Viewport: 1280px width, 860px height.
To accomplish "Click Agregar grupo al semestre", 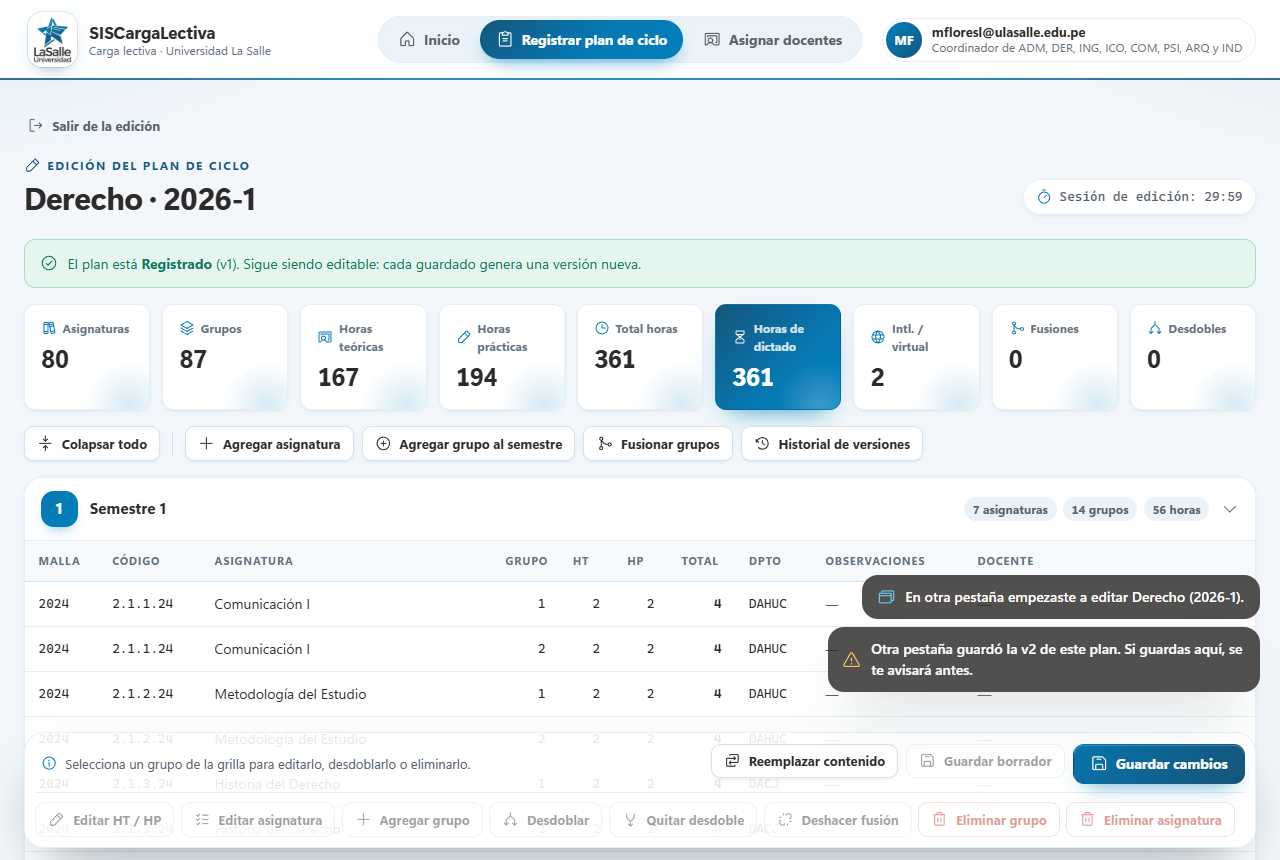I will click(x=468, y=444).
